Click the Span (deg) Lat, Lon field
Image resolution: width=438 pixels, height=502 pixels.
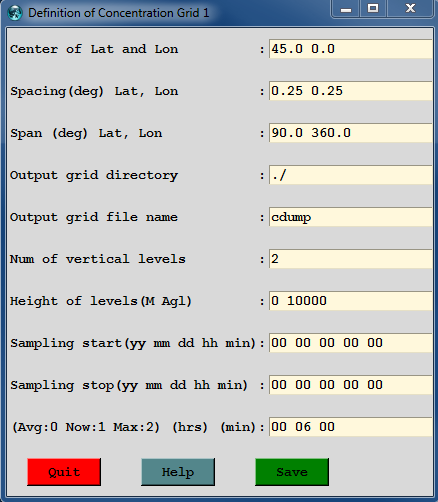tap(351, 133)
